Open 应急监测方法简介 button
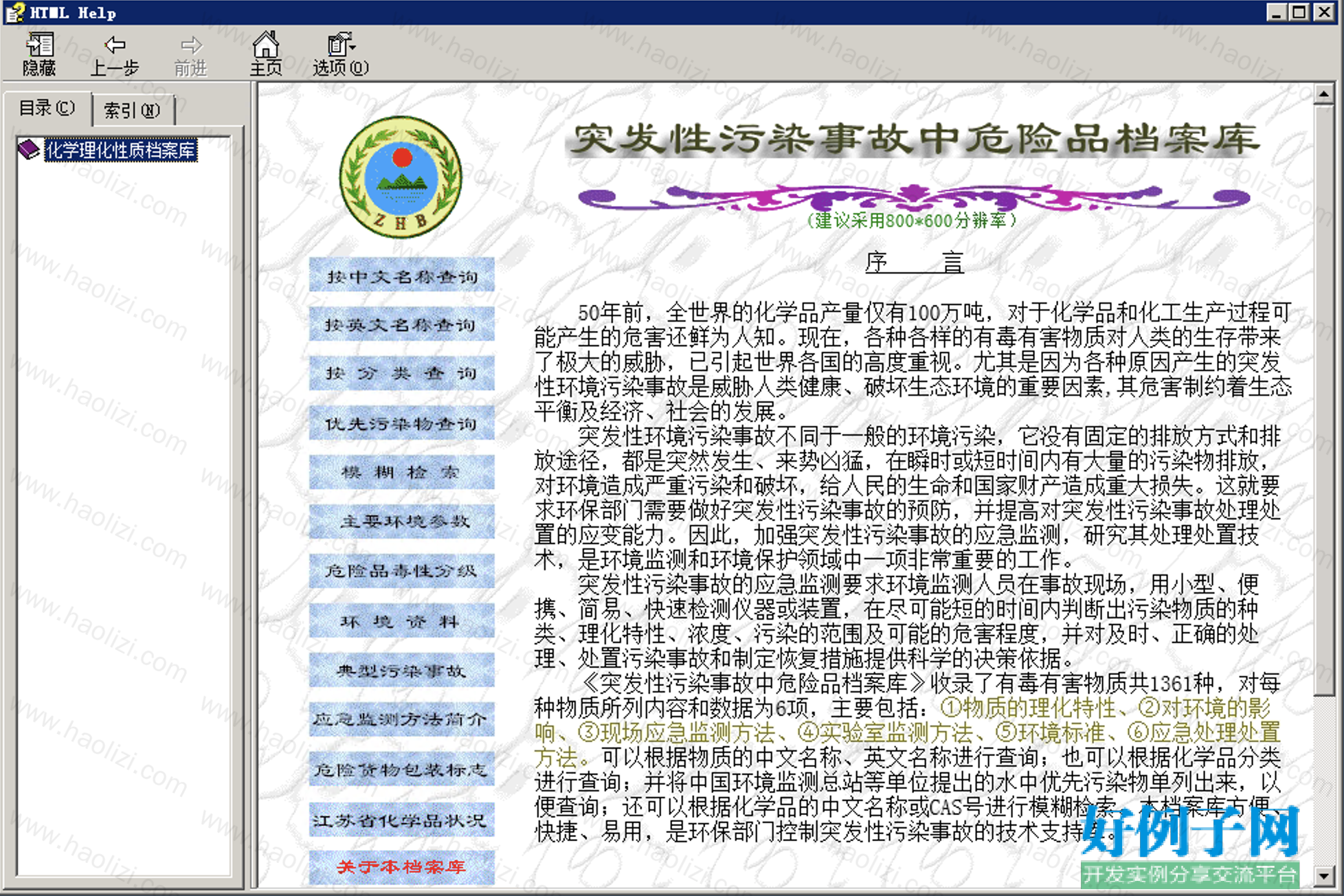The width and height of the screenshot is (1344, 896). (x=402, y=720)
